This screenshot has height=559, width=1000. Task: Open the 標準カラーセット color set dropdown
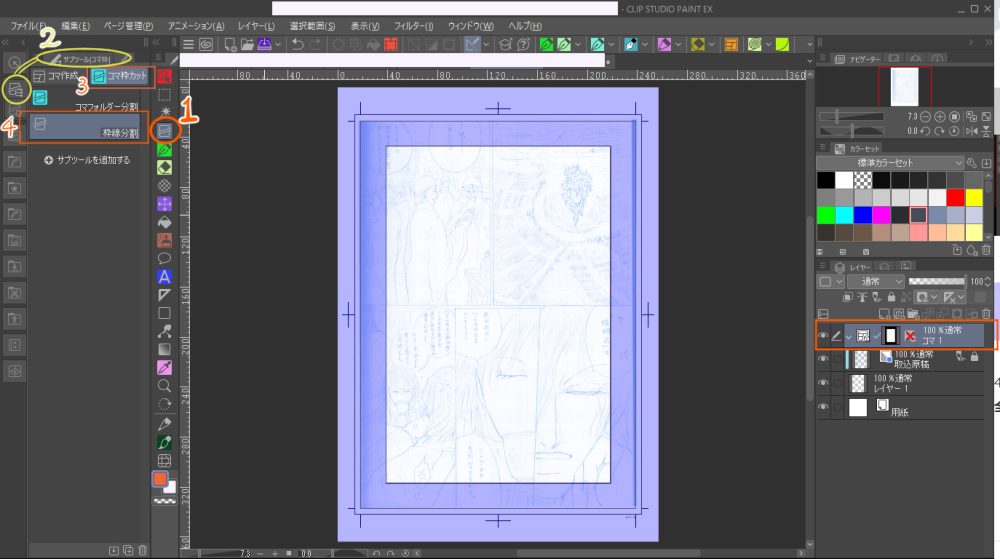click(889, 162)
